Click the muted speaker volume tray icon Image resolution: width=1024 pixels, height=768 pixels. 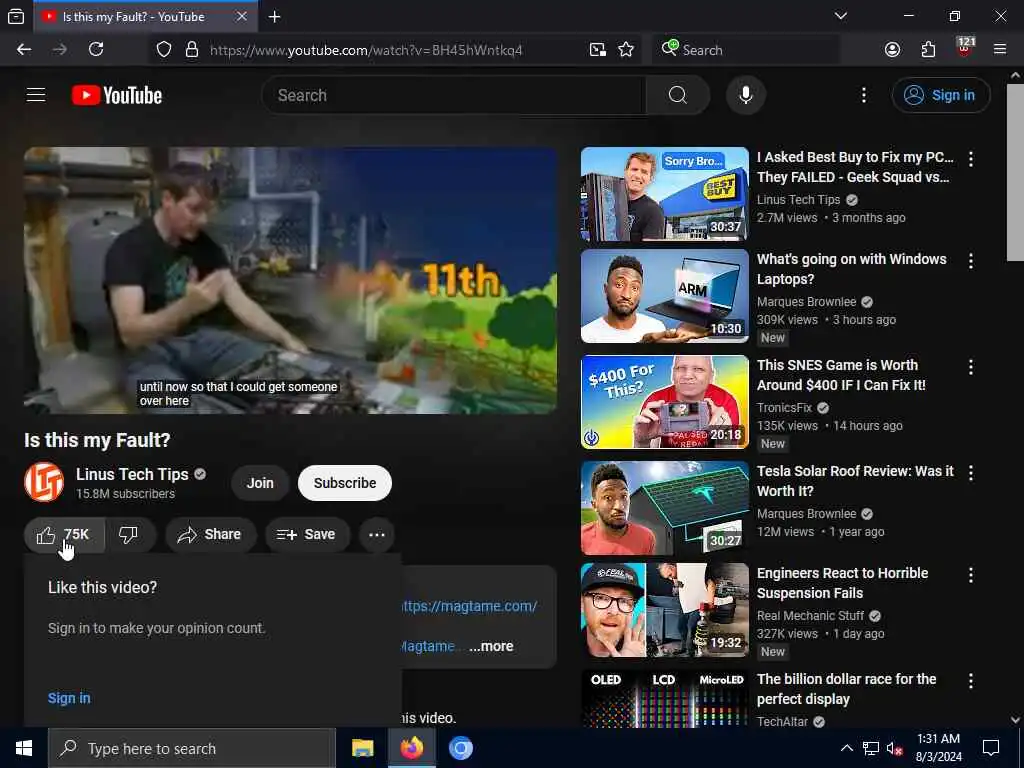click(895, 748)
